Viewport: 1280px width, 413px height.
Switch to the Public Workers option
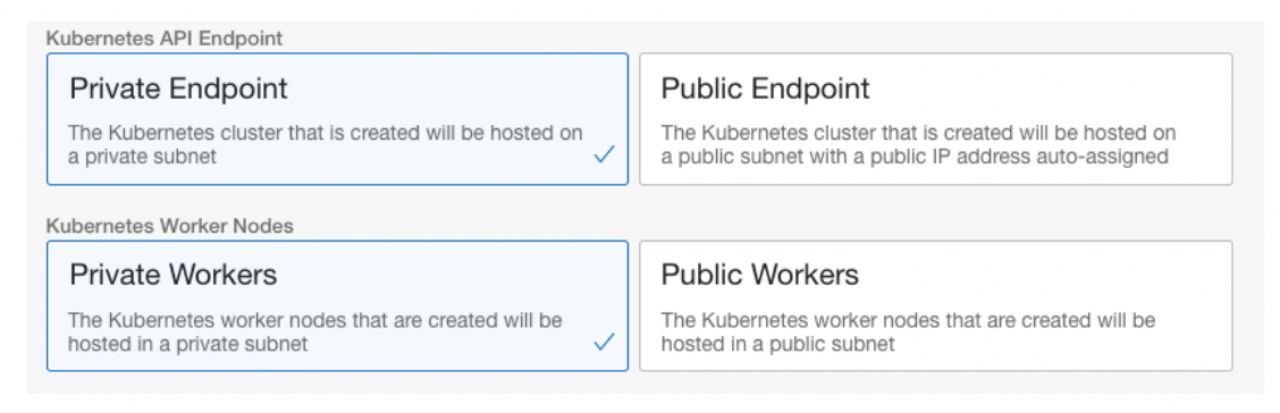point(935,305)
